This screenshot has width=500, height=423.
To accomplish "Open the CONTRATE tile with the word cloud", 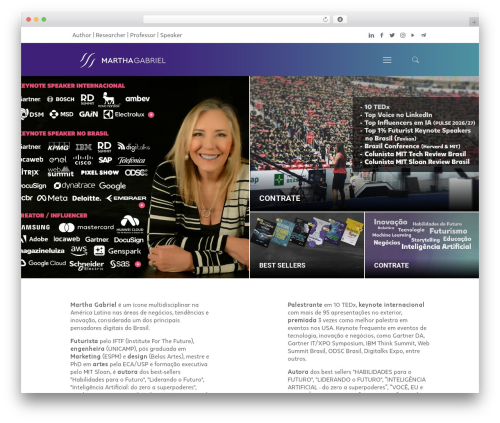I will pos(422,245).
